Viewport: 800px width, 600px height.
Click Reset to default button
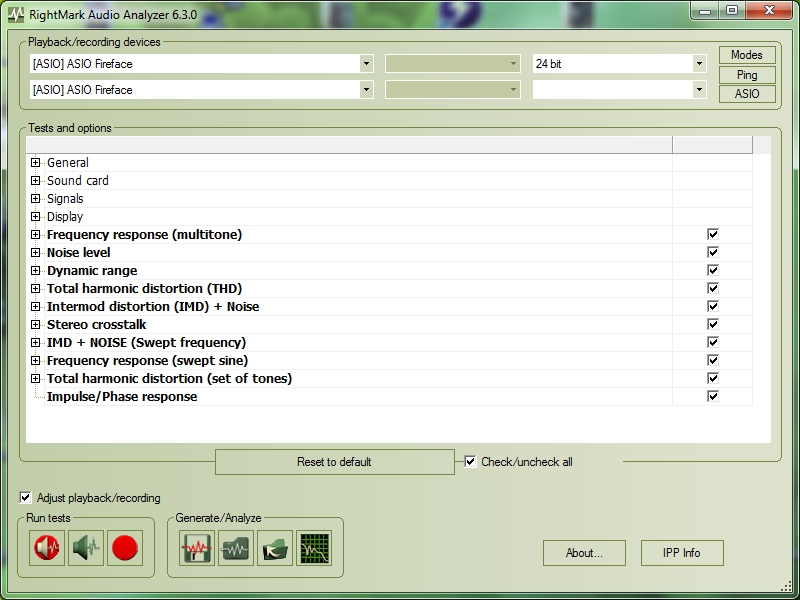click(x=335, y=462)
